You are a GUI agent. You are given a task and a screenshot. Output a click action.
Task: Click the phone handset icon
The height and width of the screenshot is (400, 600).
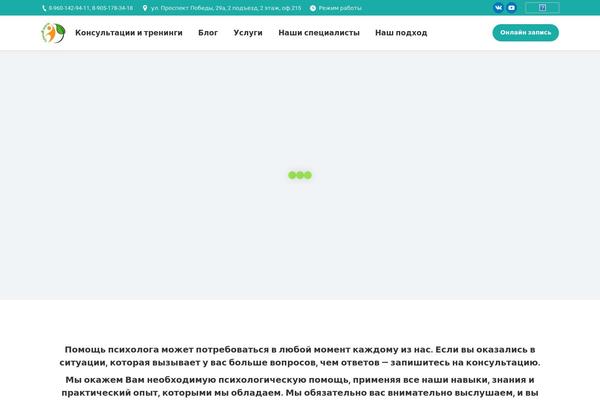pos(44,8)
